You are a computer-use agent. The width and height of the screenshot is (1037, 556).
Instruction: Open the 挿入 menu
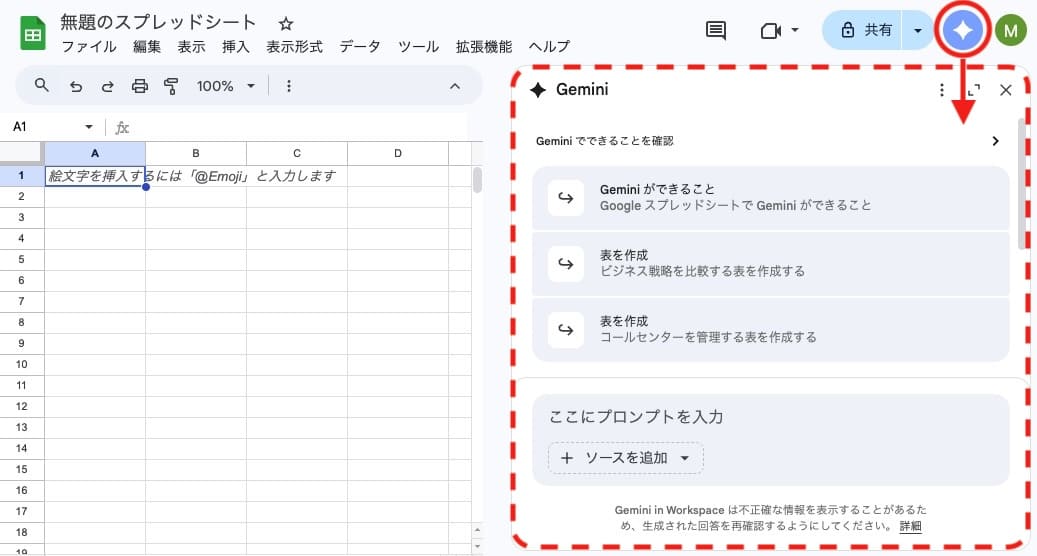point(235,47)
